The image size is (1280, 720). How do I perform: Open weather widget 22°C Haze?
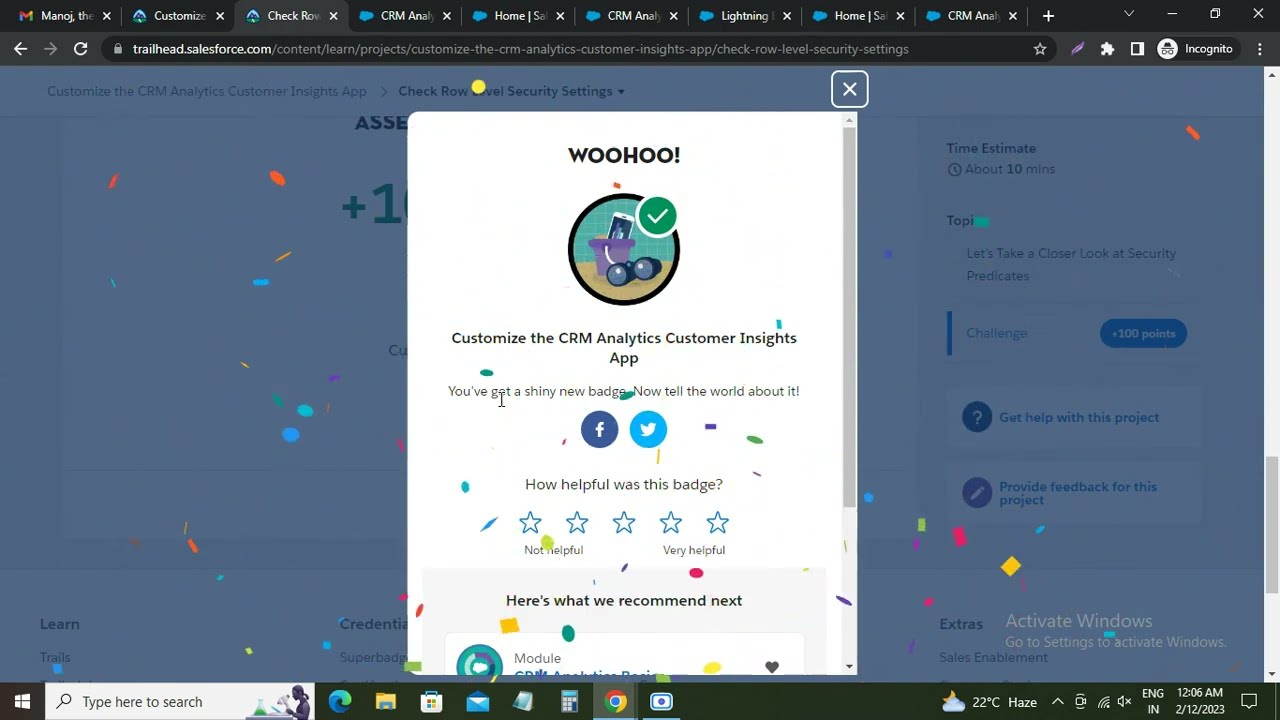click(x=990, y=701)
